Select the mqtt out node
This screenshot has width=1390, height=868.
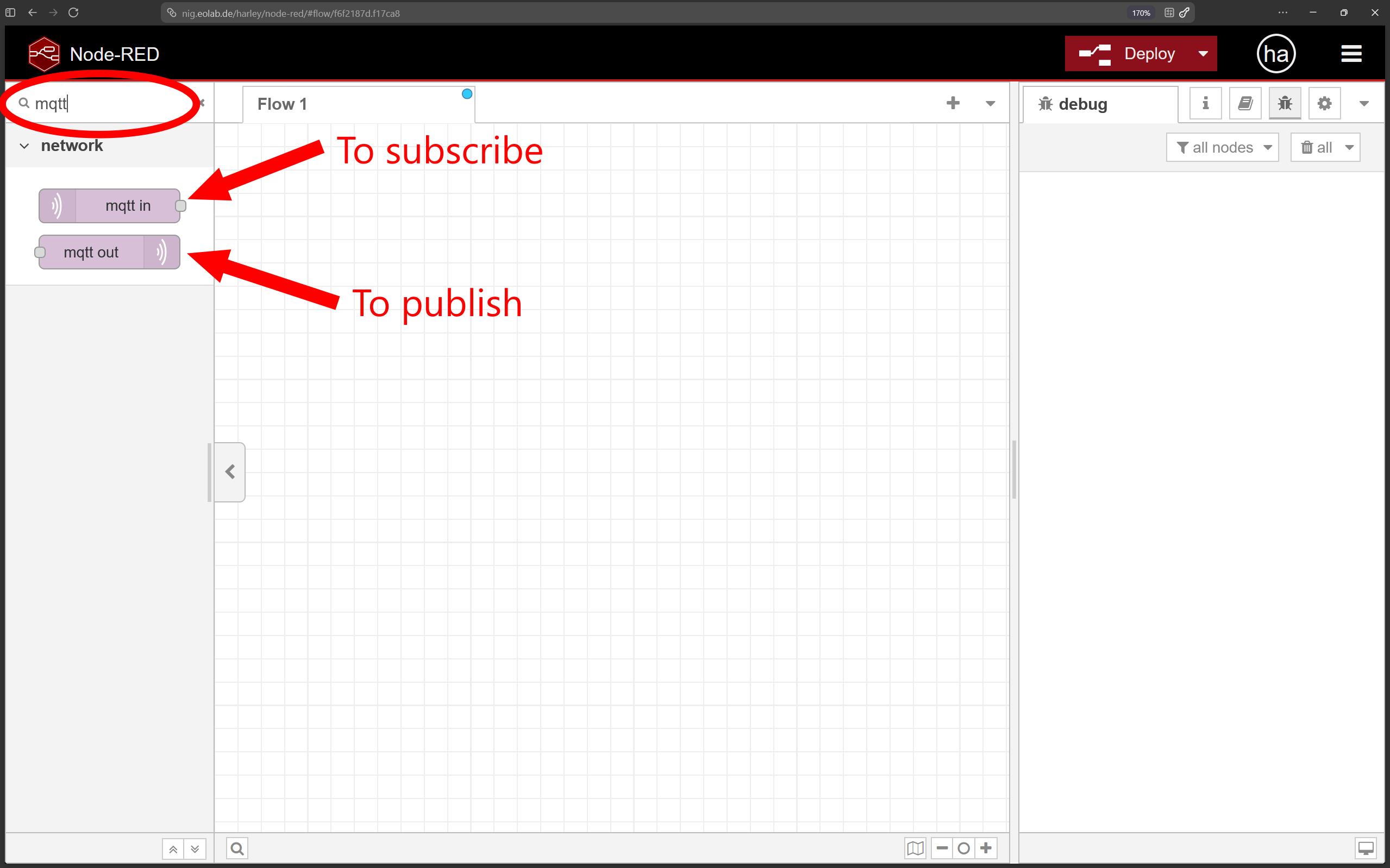[x=109, y=252]
